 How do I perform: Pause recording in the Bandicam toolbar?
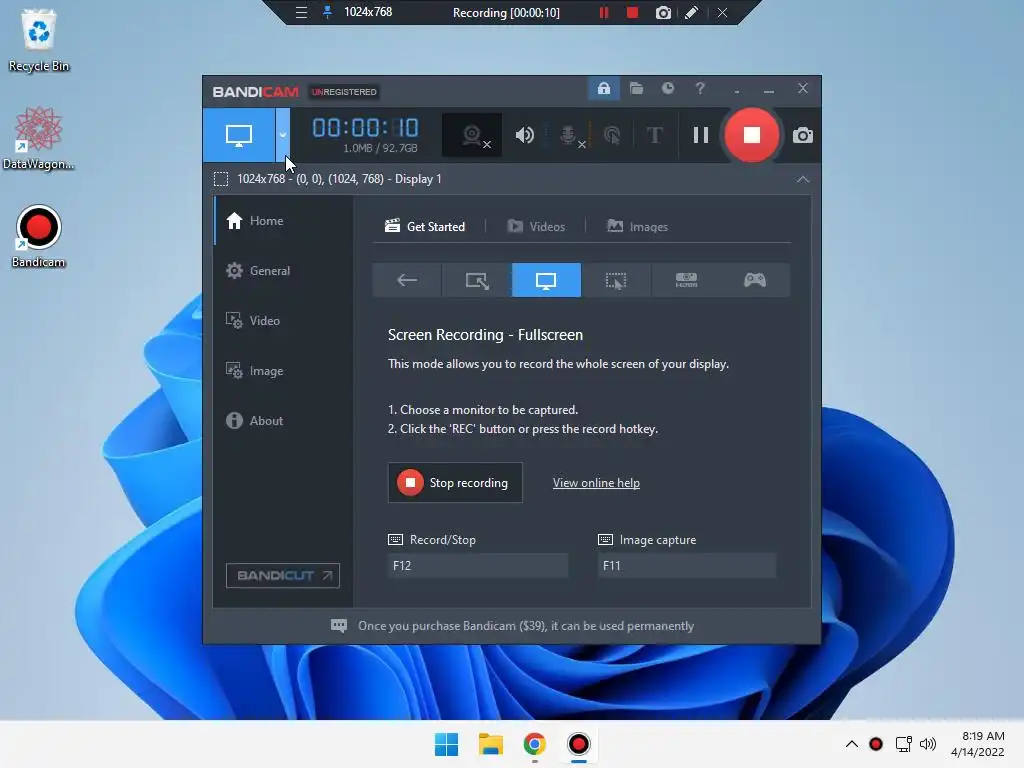[701, 135]
